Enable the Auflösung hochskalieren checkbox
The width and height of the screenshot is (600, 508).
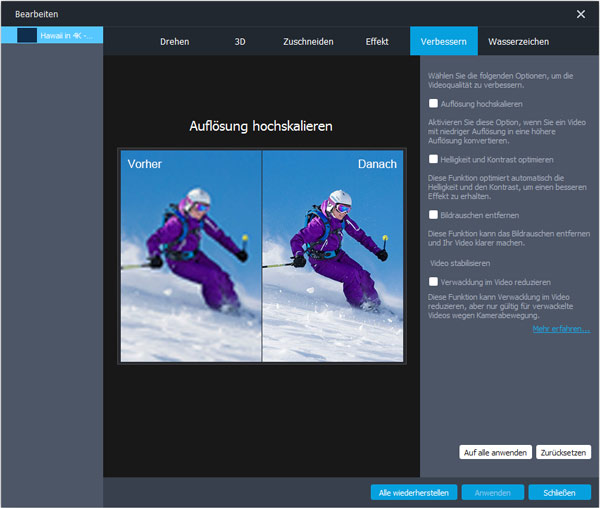432,103
